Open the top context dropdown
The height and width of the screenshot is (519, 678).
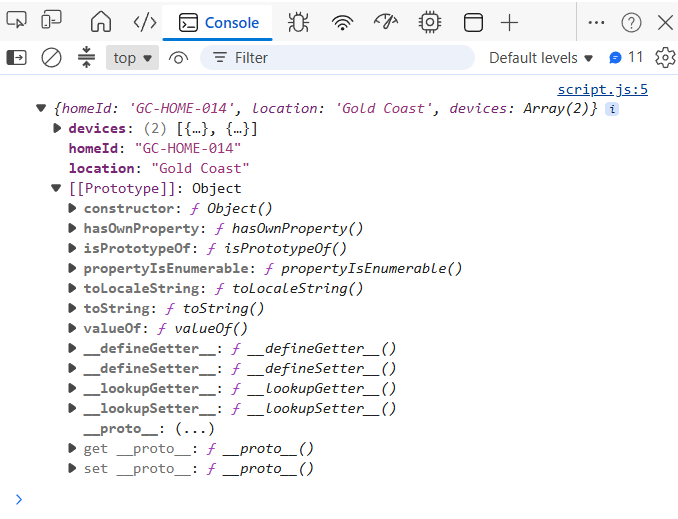pos(132,58)
